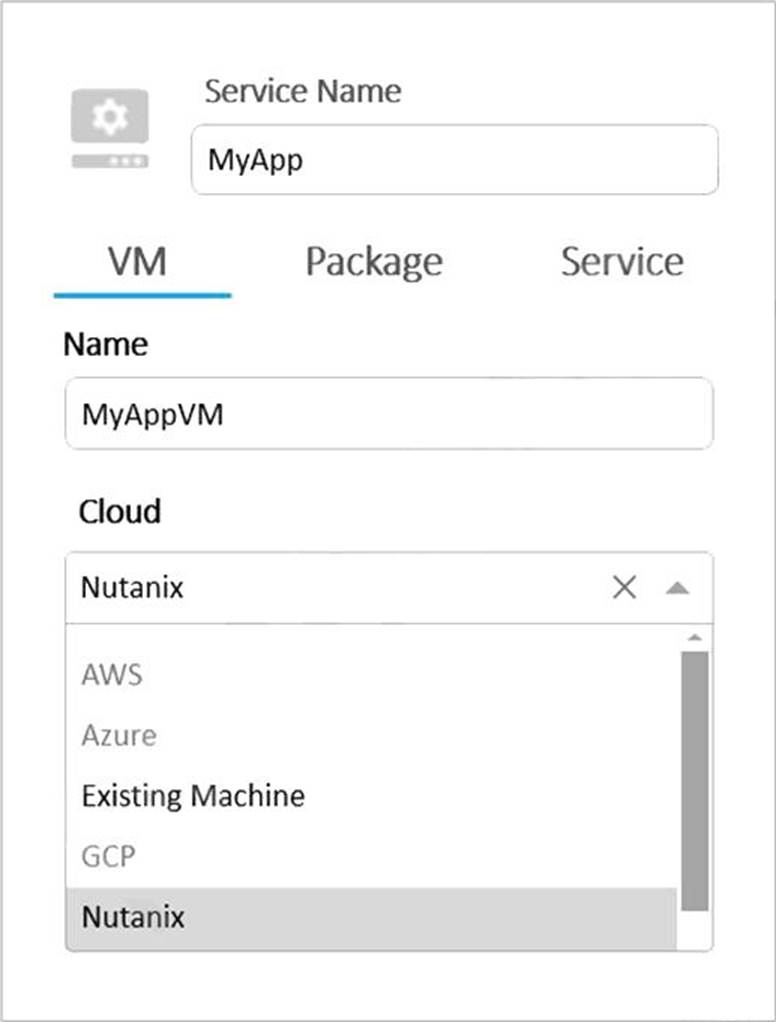Go to the Service tab
The width and height of the screenshot is (776, 1022).
coord(622,262)
